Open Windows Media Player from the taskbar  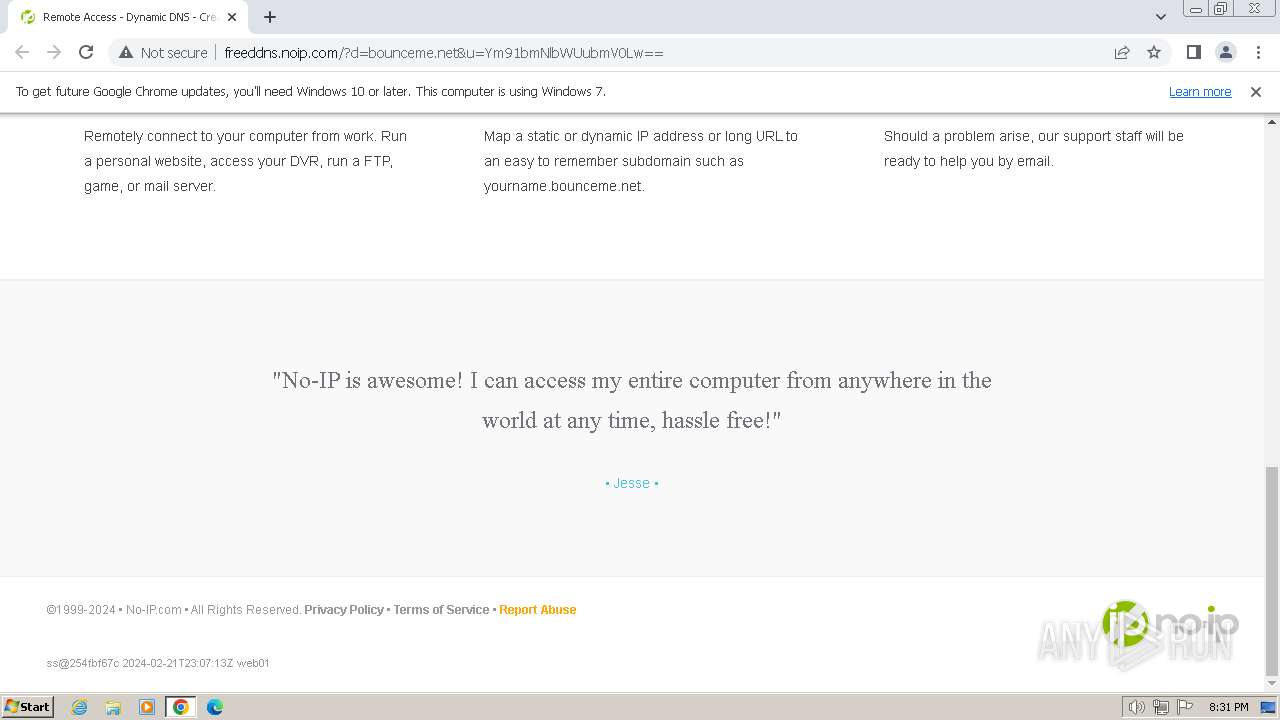[x=147, y=707]
